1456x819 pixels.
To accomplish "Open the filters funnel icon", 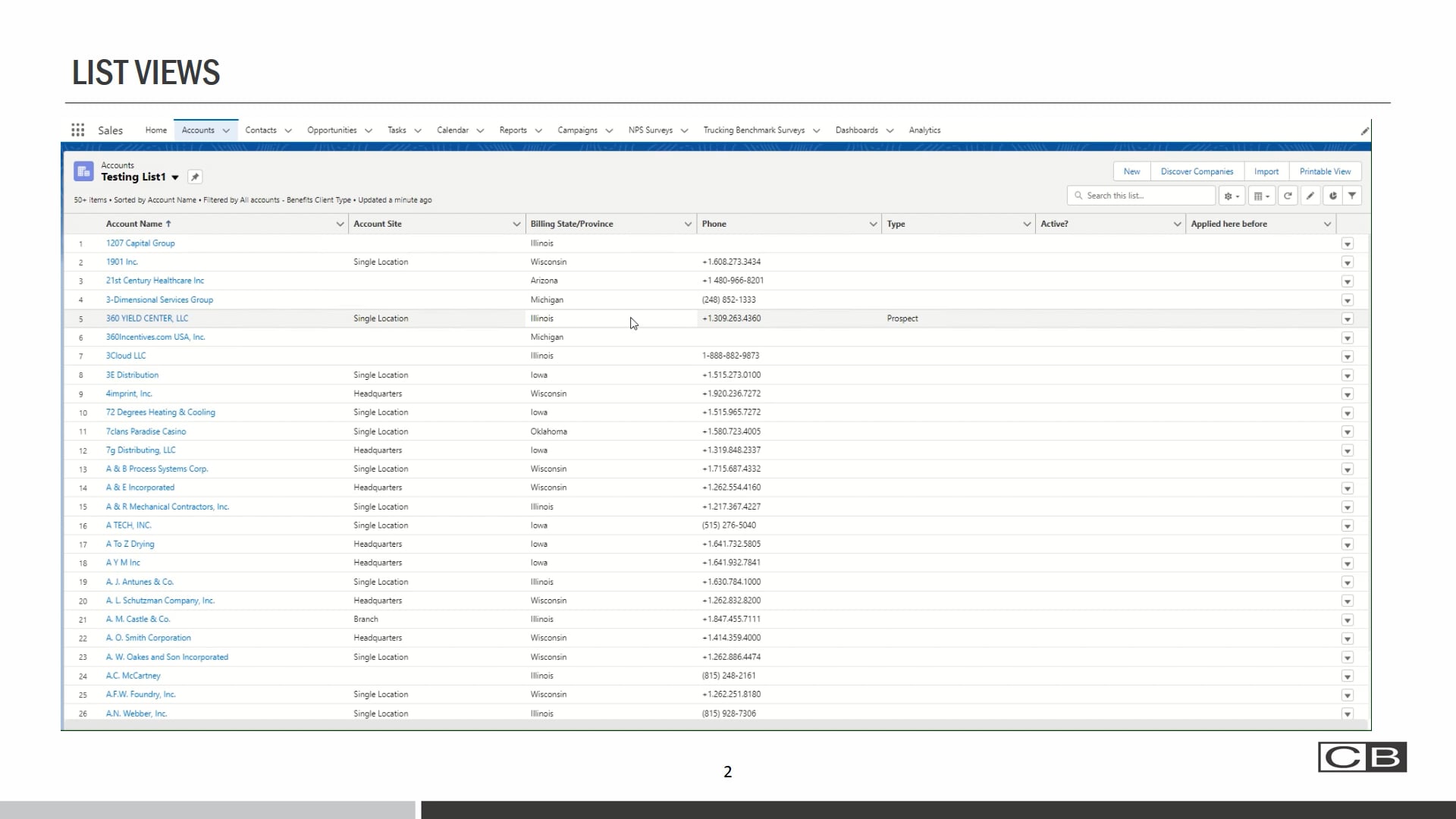I will 1352,196.
